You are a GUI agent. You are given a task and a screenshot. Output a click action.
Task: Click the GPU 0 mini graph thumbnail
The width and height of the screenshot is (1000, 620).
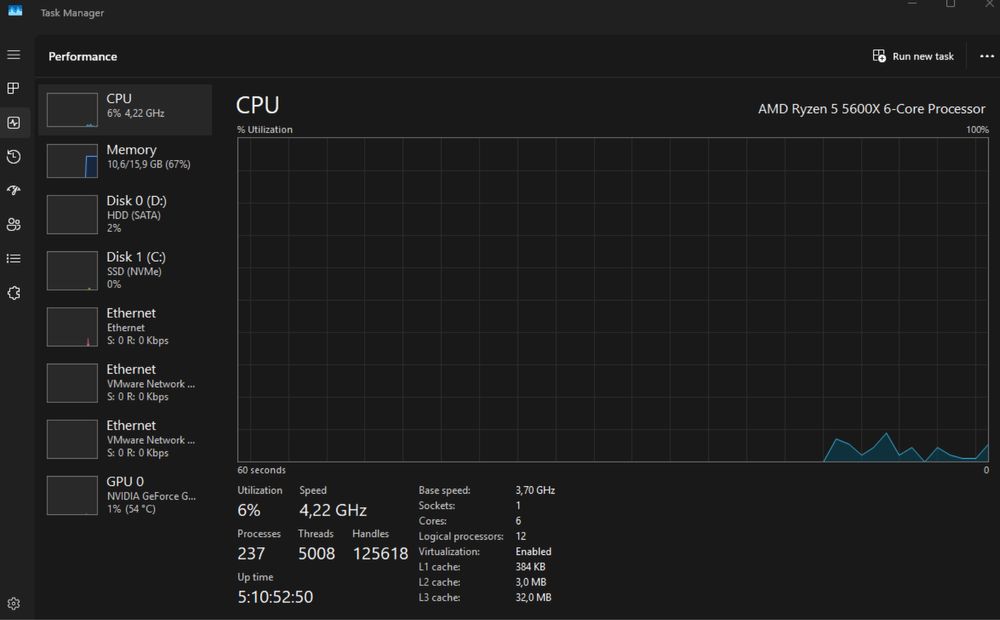point(72,495)
